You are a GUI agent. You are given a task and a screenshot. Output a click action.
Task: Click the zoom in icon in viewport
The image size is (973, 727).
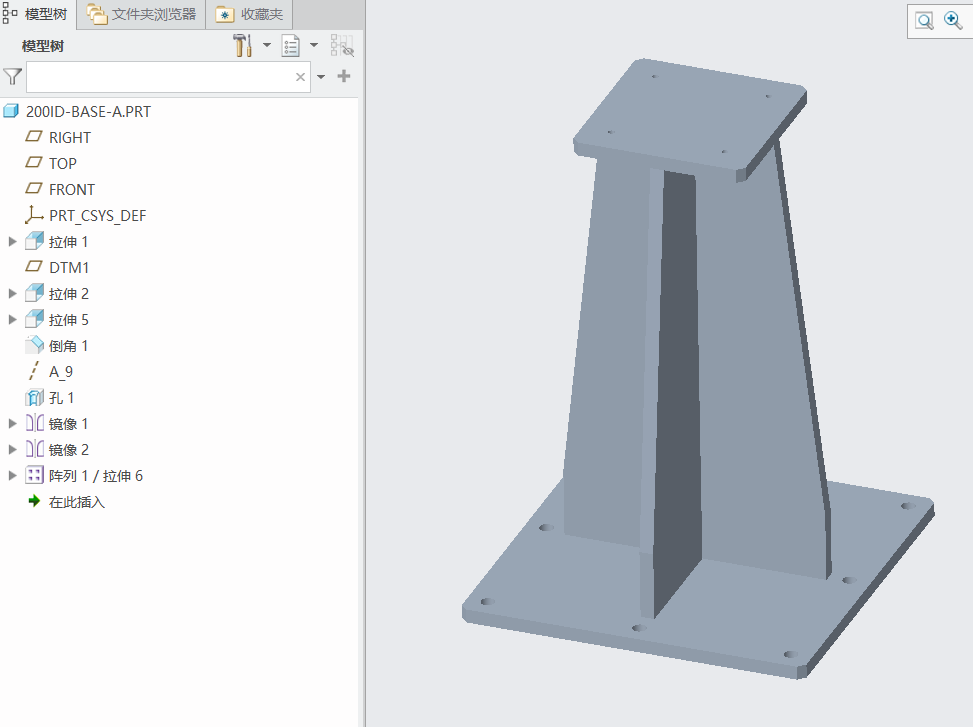point(953,21)
